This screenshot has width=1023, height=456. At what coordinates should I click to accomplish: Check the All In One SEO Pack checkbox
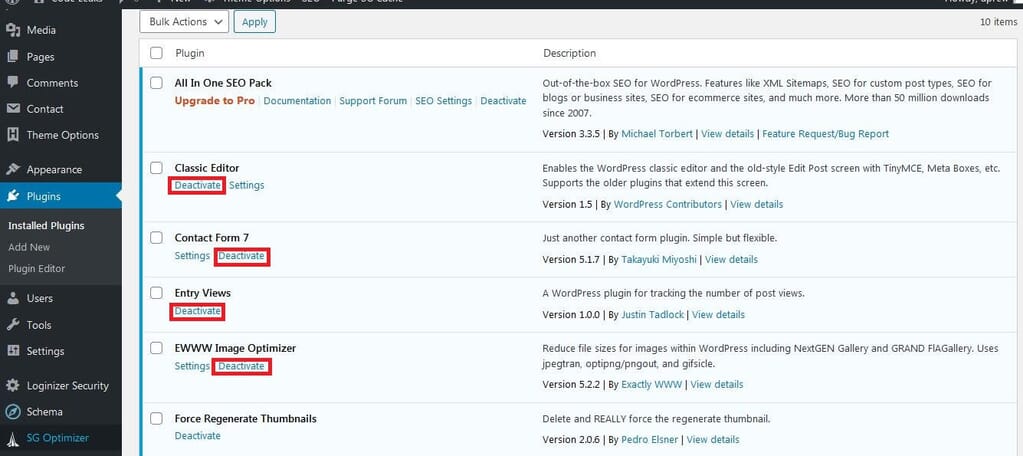(156, 83)
